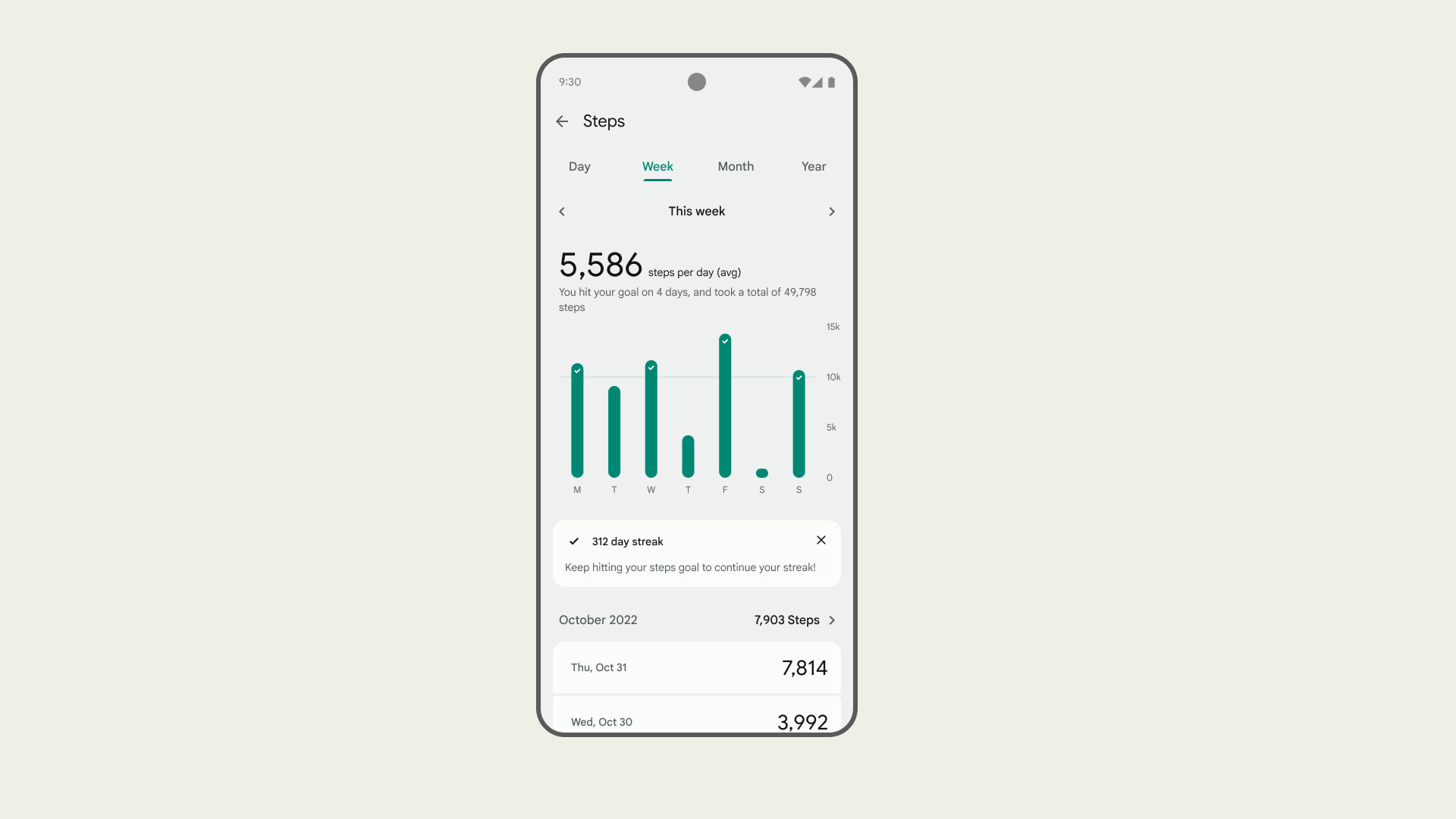Expand the Wed Oct 30 daily entry

pos(696,721)
